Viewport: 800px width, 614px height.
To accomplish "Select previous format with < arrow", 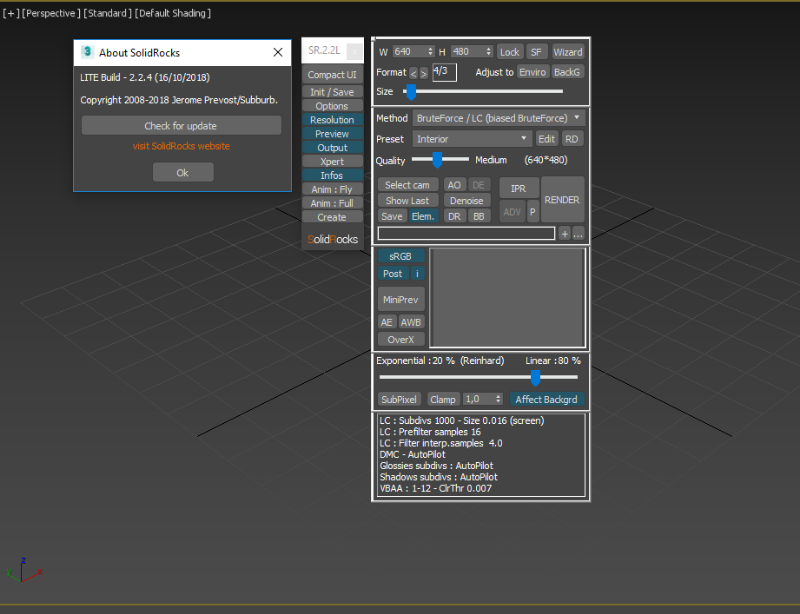I will click(x=413, y=73).
